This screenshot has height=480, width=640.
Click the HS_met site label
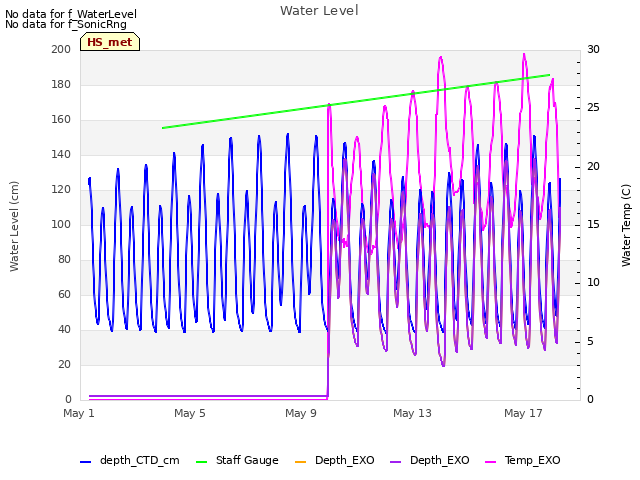110,42
